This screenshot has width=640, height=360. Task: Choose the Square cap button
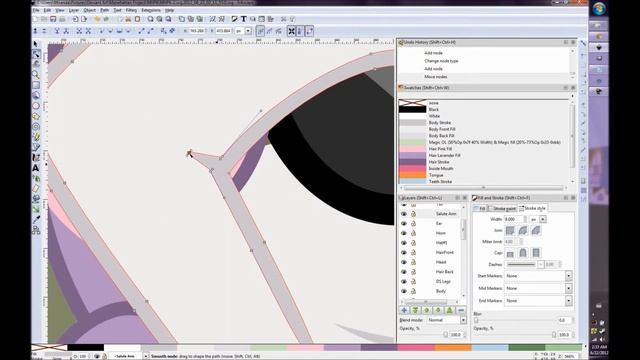(x=536, y=253)
